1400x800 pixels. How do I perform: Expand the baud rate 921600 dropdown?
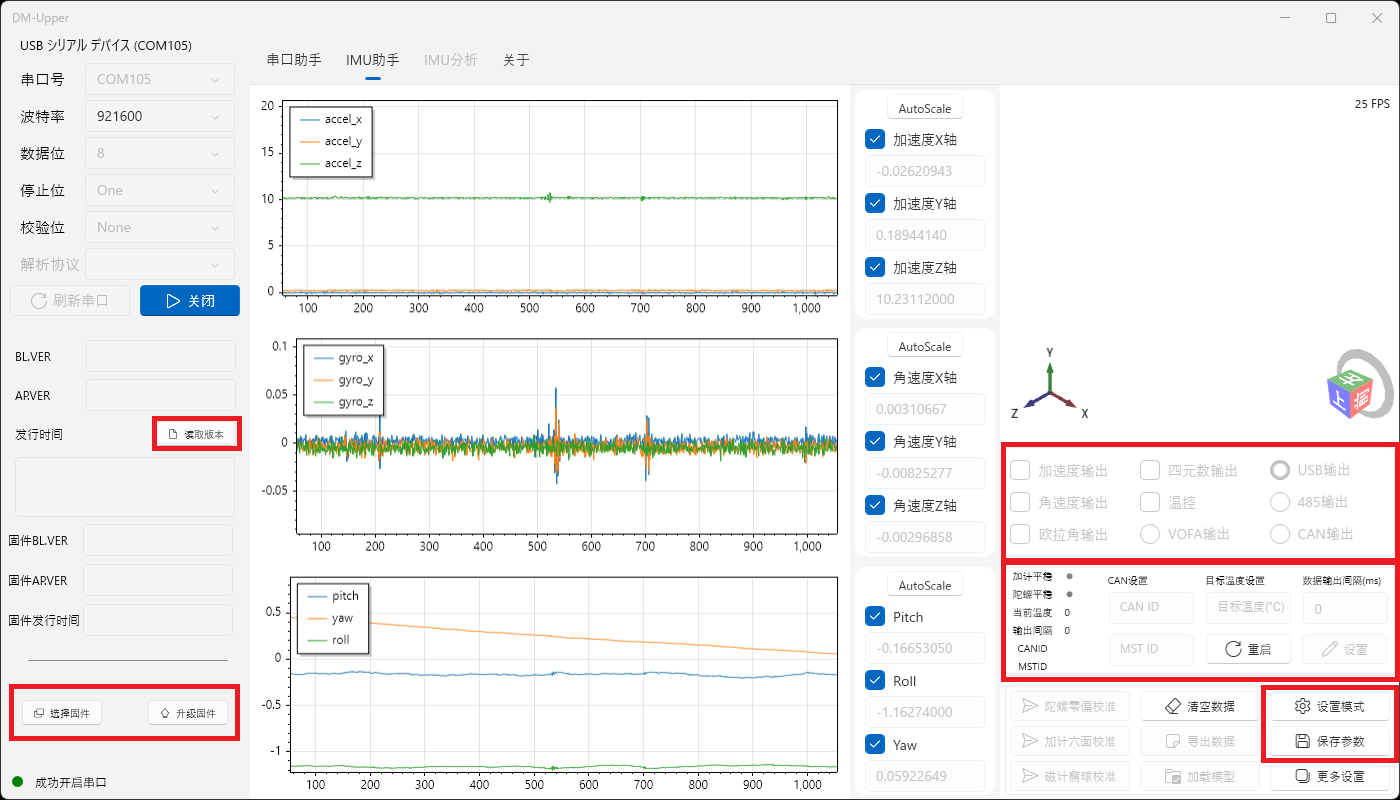160,116
